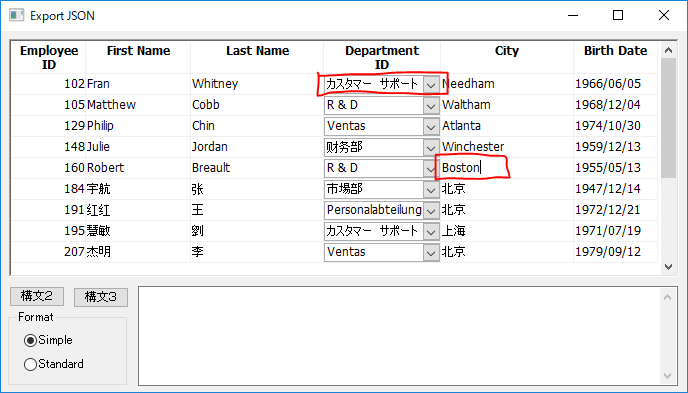Click last name Whitney cell
The height and width of the screenshot is (393, 688).
click(257, 84)
